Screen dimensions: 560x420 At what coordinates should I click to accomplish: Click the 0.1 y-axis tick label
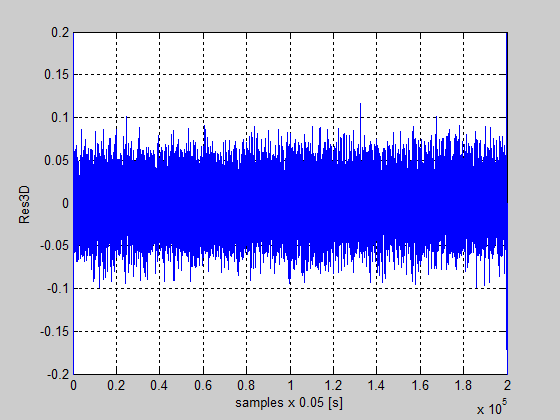[x=60, y=118]
